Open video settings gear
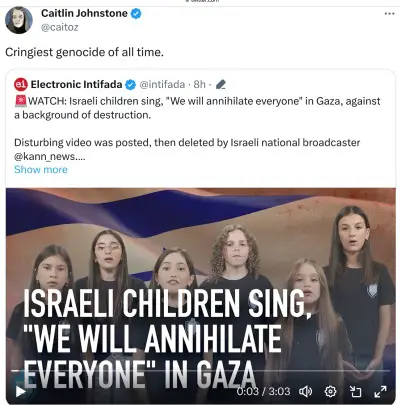 (x=330, y=391)
